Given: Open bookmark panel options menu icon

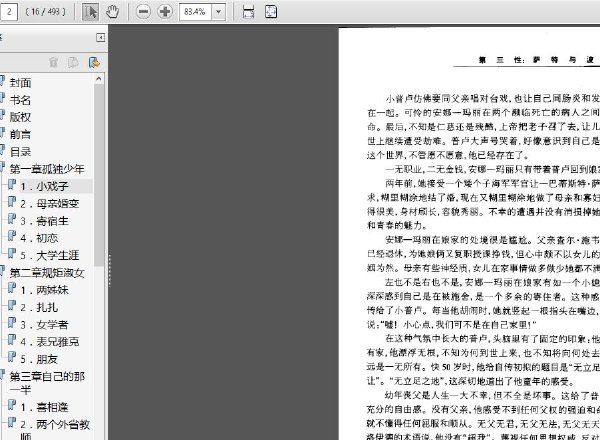Looking at the screenshot, I should pos(94,62).
